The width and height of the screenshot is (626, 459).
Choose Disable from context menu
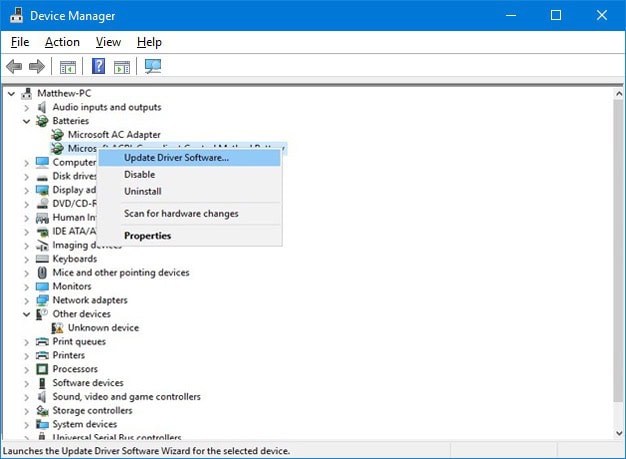(189, 174)
